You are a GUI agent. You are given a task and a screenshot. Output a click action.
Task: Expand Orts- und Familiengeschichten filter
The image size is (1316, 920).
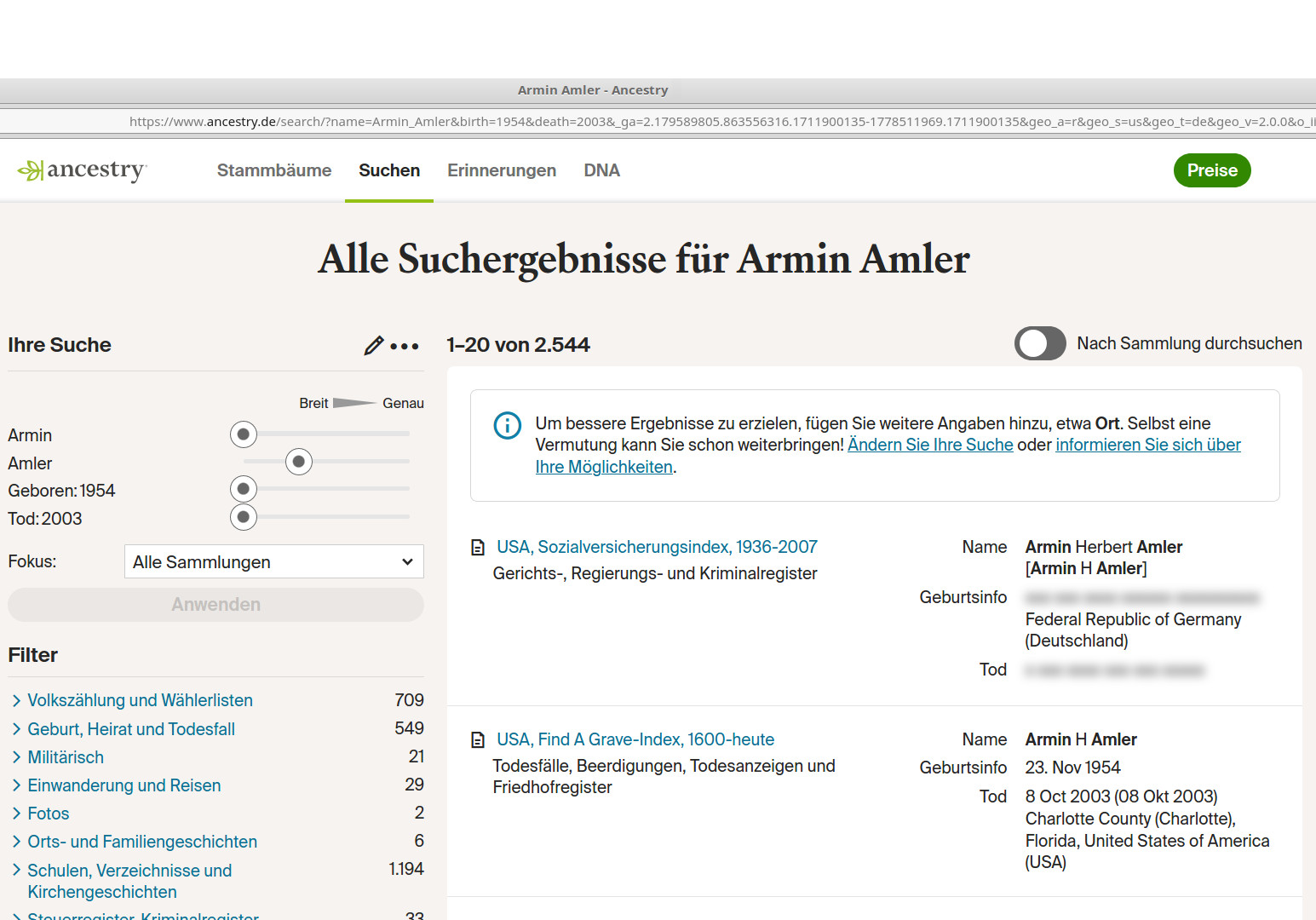pos(142,842)
